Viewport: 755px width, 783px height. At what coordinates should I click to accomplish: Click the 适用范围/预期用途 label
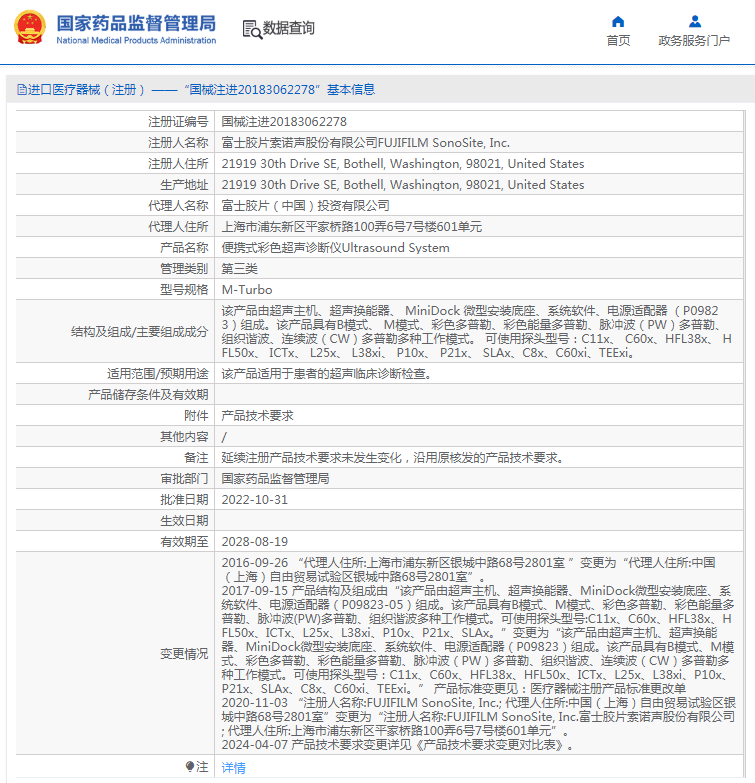(158, 374)
